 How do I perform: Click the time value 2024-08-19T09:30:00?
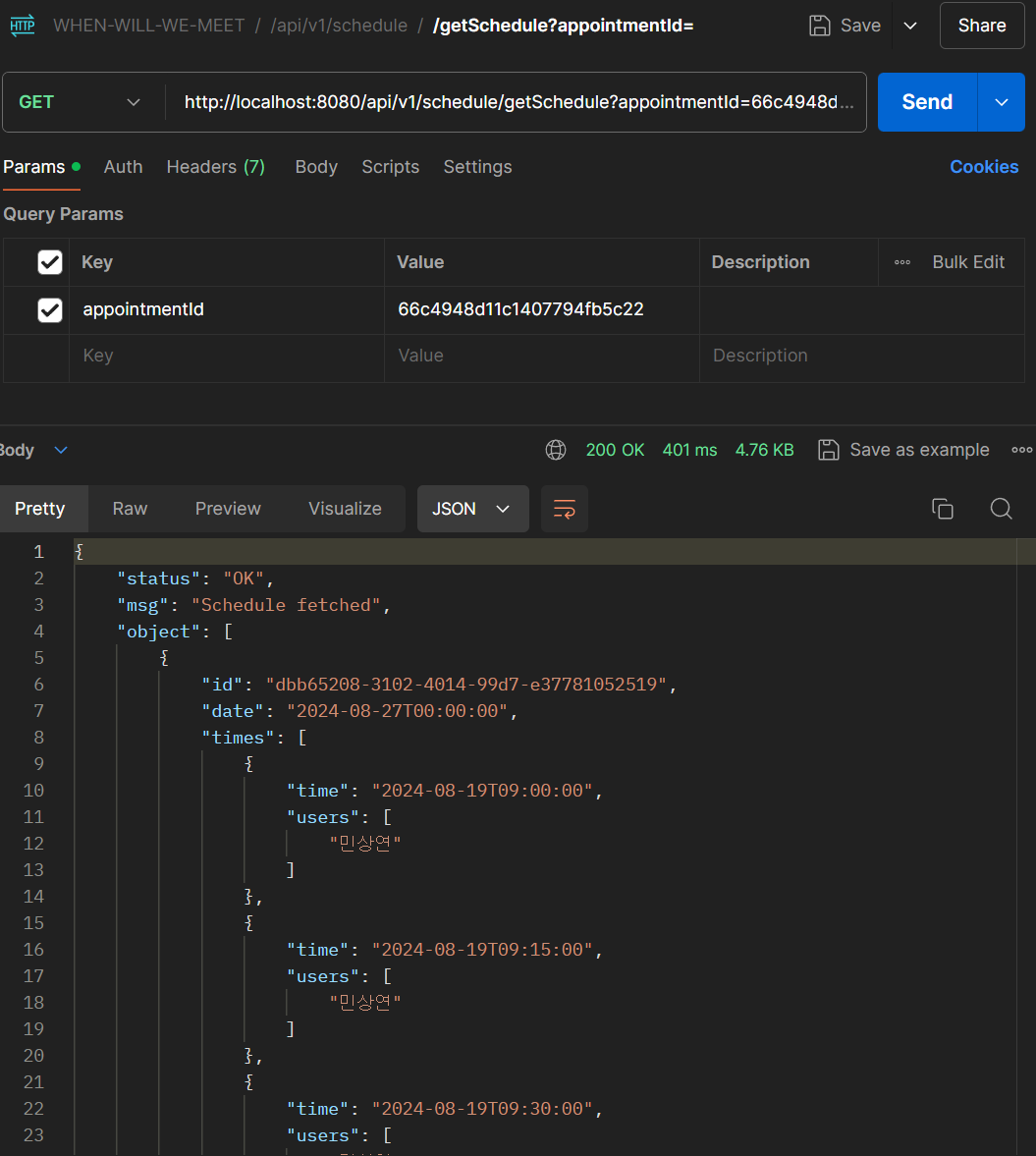coord(482,1110)
